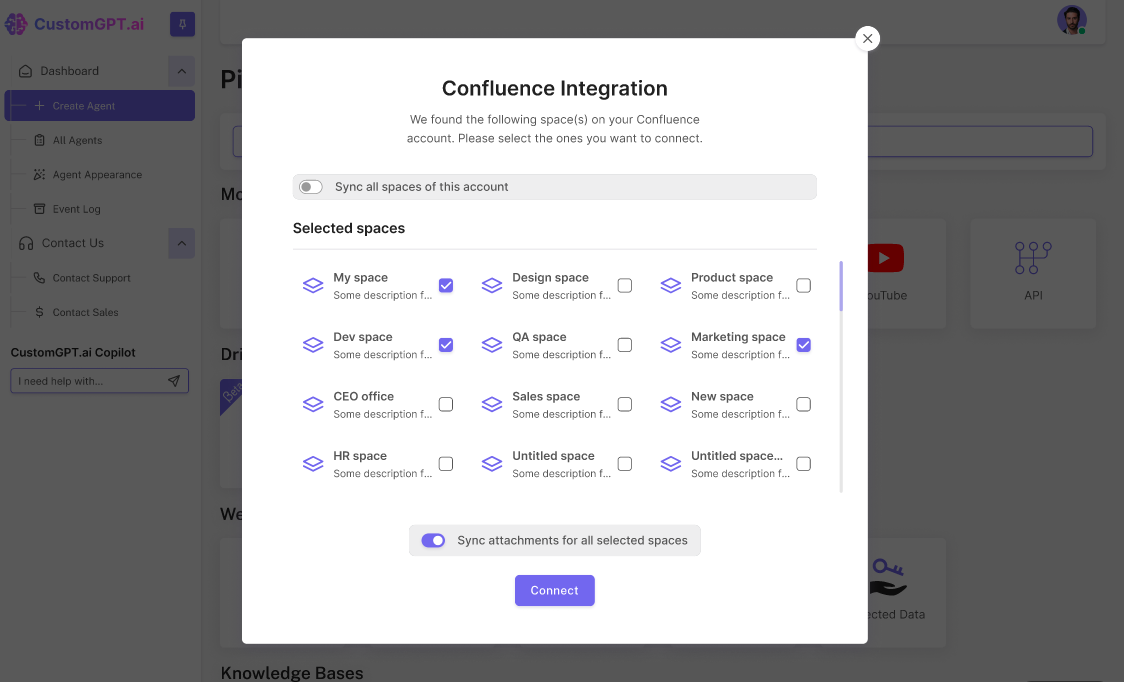Click the Design space layers icon
This screenshot has height=682, width=1124.
point(492,285)
